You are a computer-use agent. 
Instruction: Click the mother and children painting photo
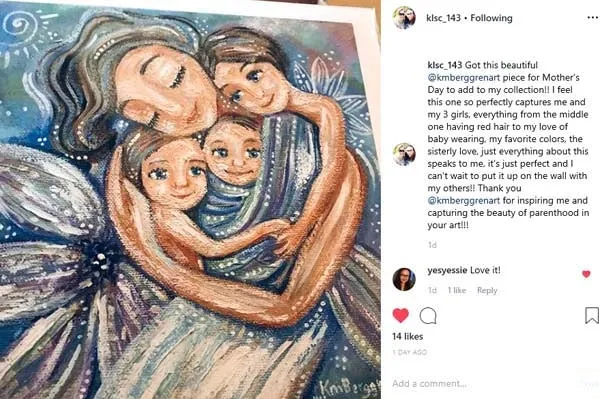click(190, 200)
